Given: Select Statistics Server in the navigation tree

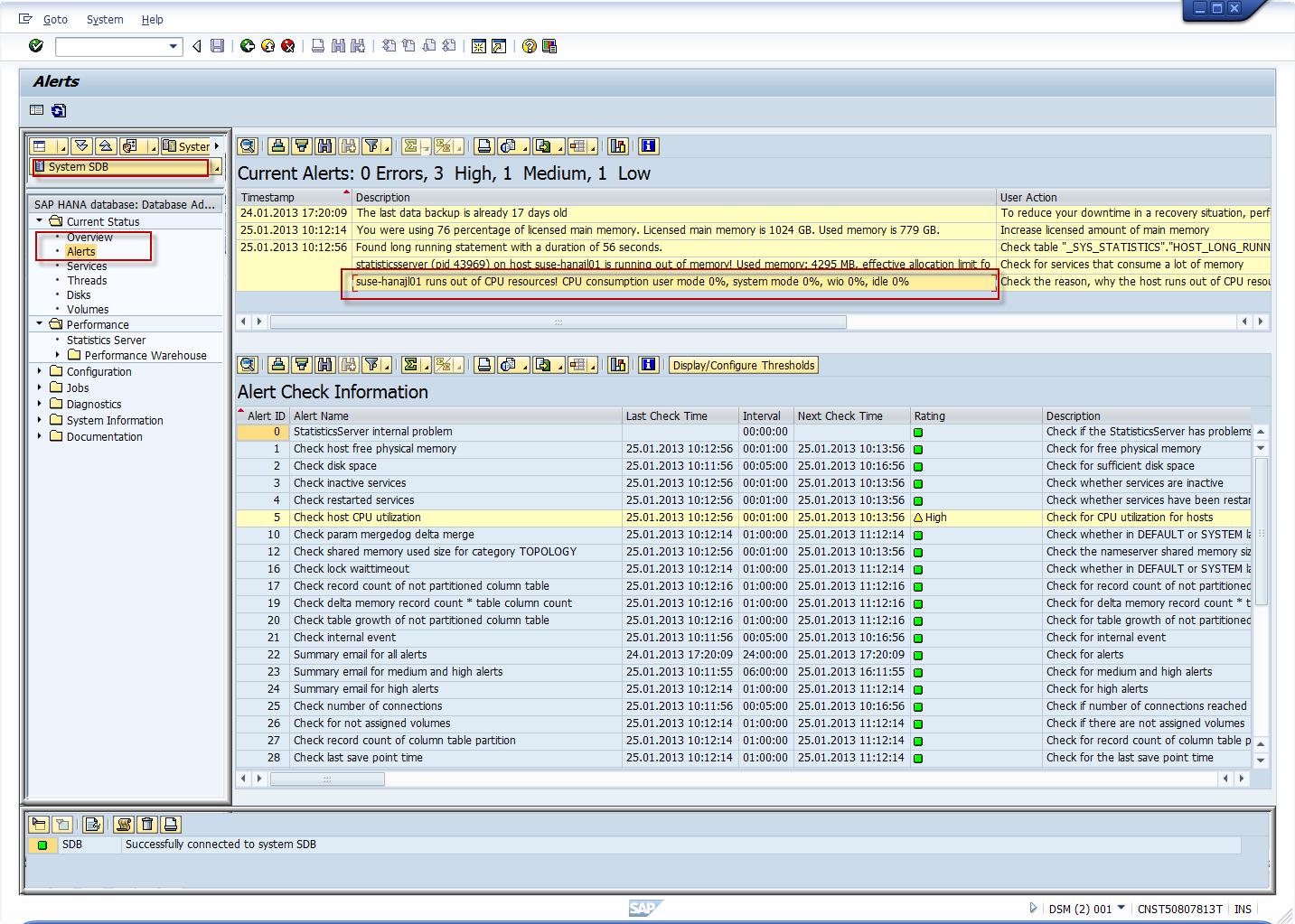Looking at the screenshot, I should pos(106,340).
